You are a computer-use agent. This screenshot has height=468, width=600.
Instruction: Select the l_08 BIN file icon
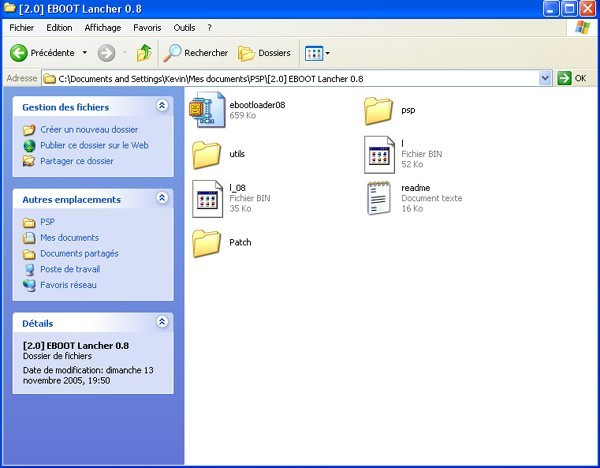coord(207,199)
